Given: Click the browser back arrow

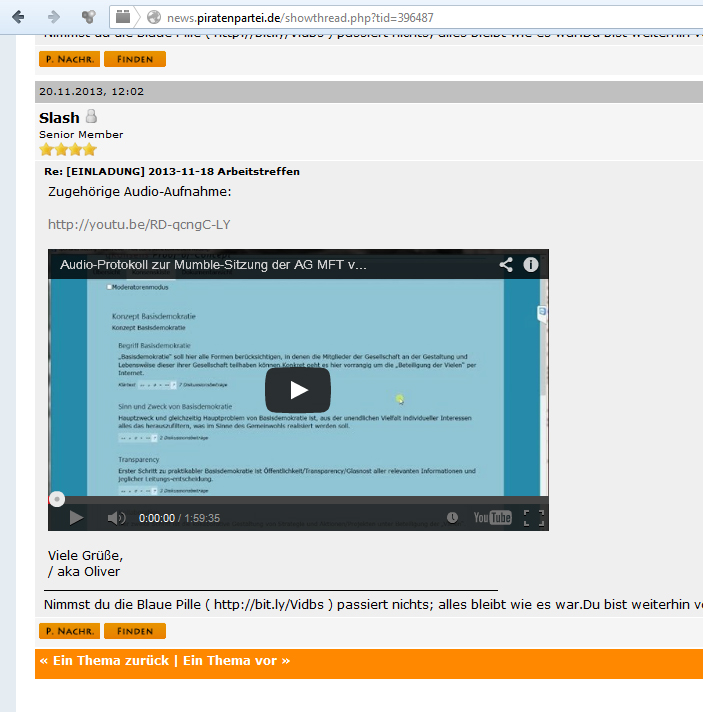Looking at the screenshot, I should click(18, 17).
